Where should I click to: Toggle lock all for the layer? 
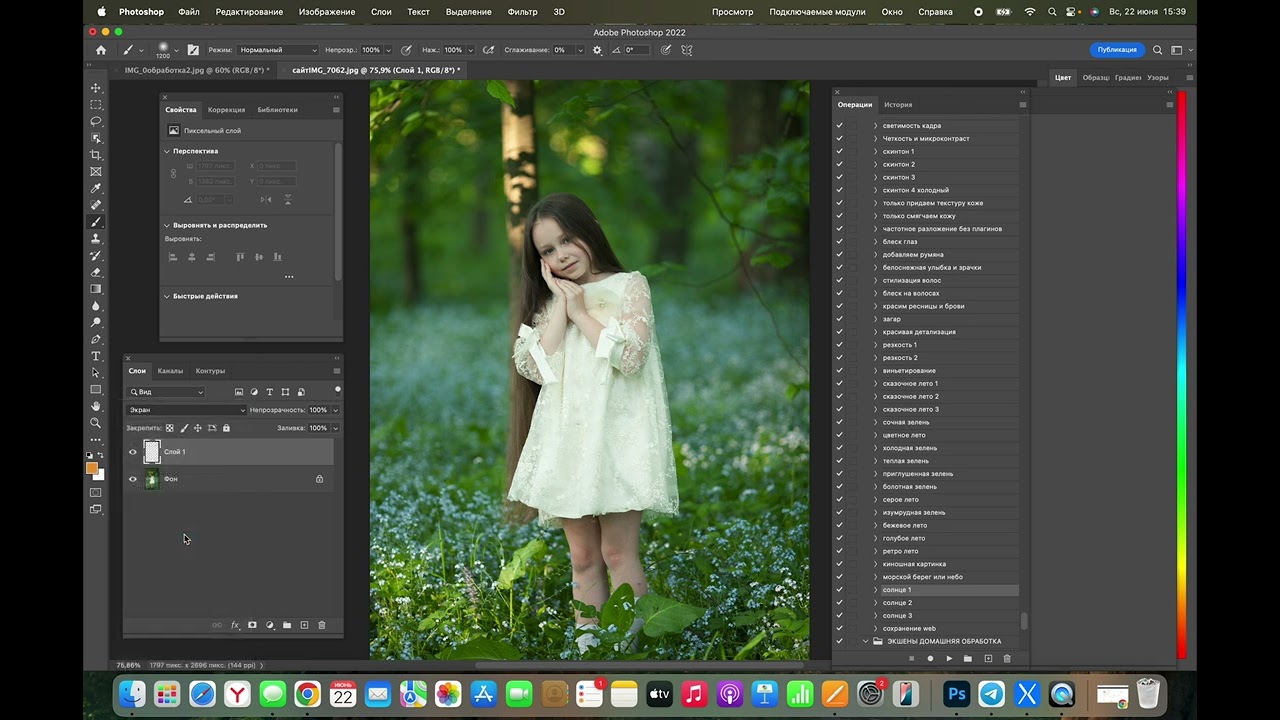(226, 428)
